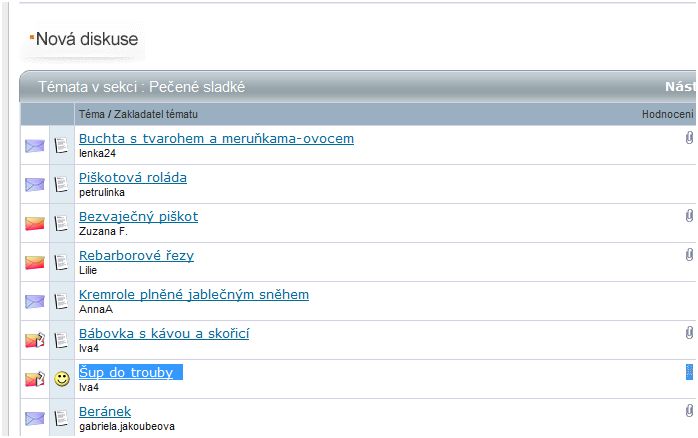
Task: Open the Bezvaječný piškot thread
Action: point(138,216)
